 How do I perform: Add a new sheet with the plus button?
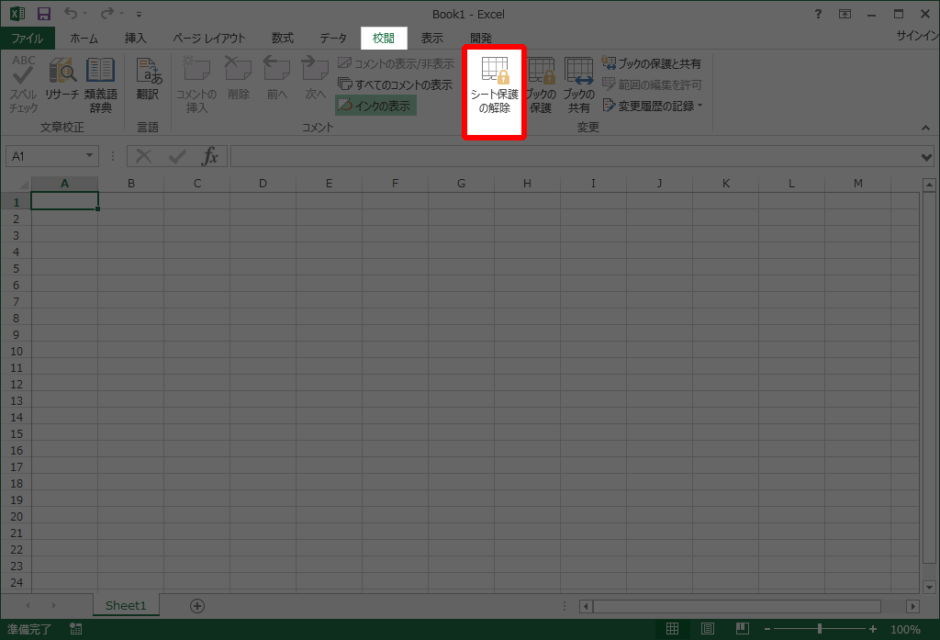click(197, 605)
